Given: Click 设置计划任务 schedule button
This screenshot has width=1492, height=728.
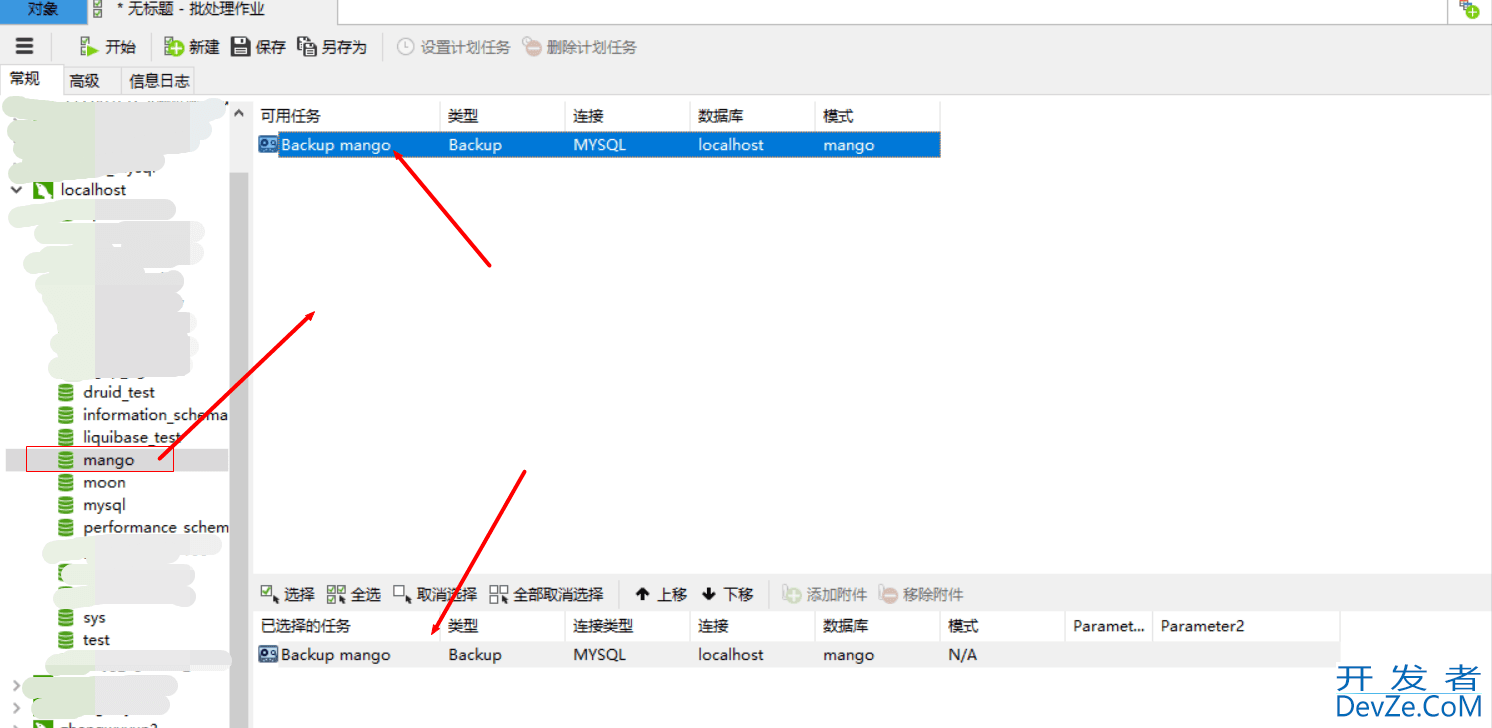Looking at the screenshot, I should coord(453,47).
